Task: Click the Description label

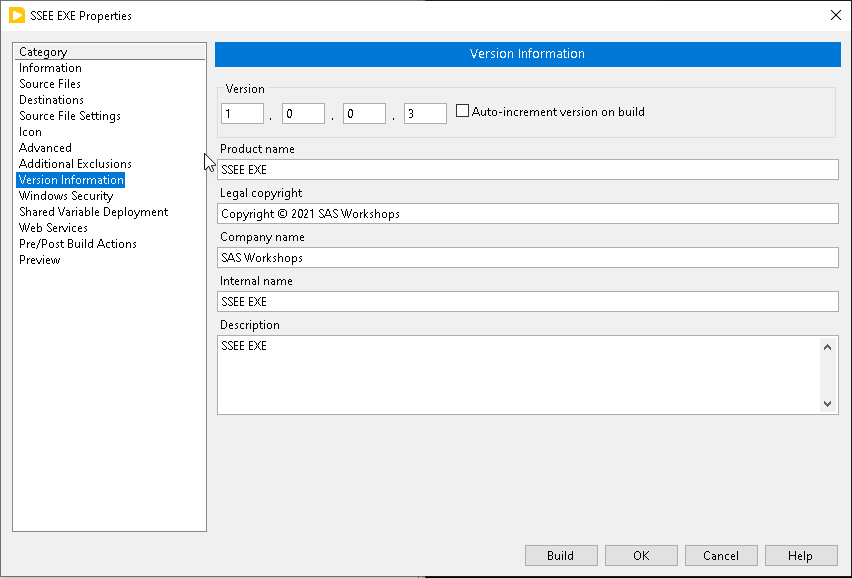Action: point(249,325)
